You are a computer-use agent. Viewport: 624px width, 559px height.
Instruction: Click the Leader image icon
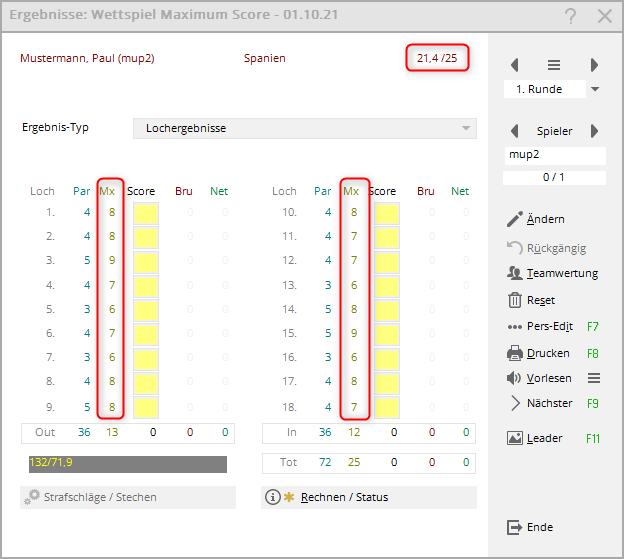[x=515, y=438]
